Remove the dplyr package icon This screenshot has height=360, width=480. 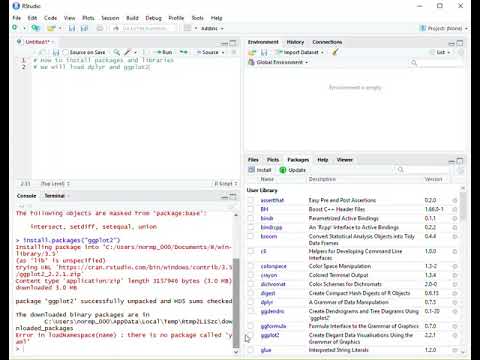pyautogui.click(x=455, y=302)
